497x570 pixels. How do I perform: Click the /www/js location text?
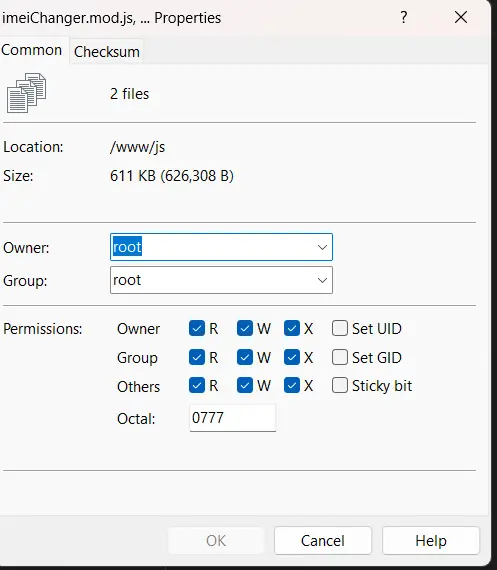(137, 147)
